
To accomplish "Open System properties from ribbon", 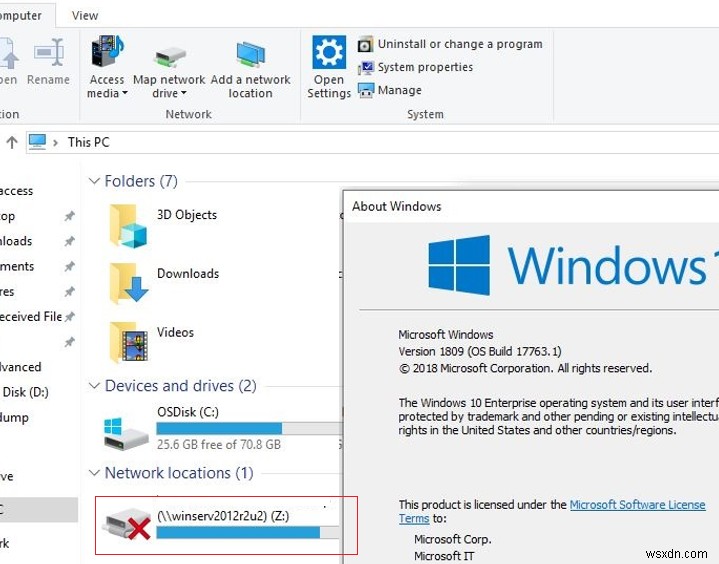I will (x=415, y=67).
